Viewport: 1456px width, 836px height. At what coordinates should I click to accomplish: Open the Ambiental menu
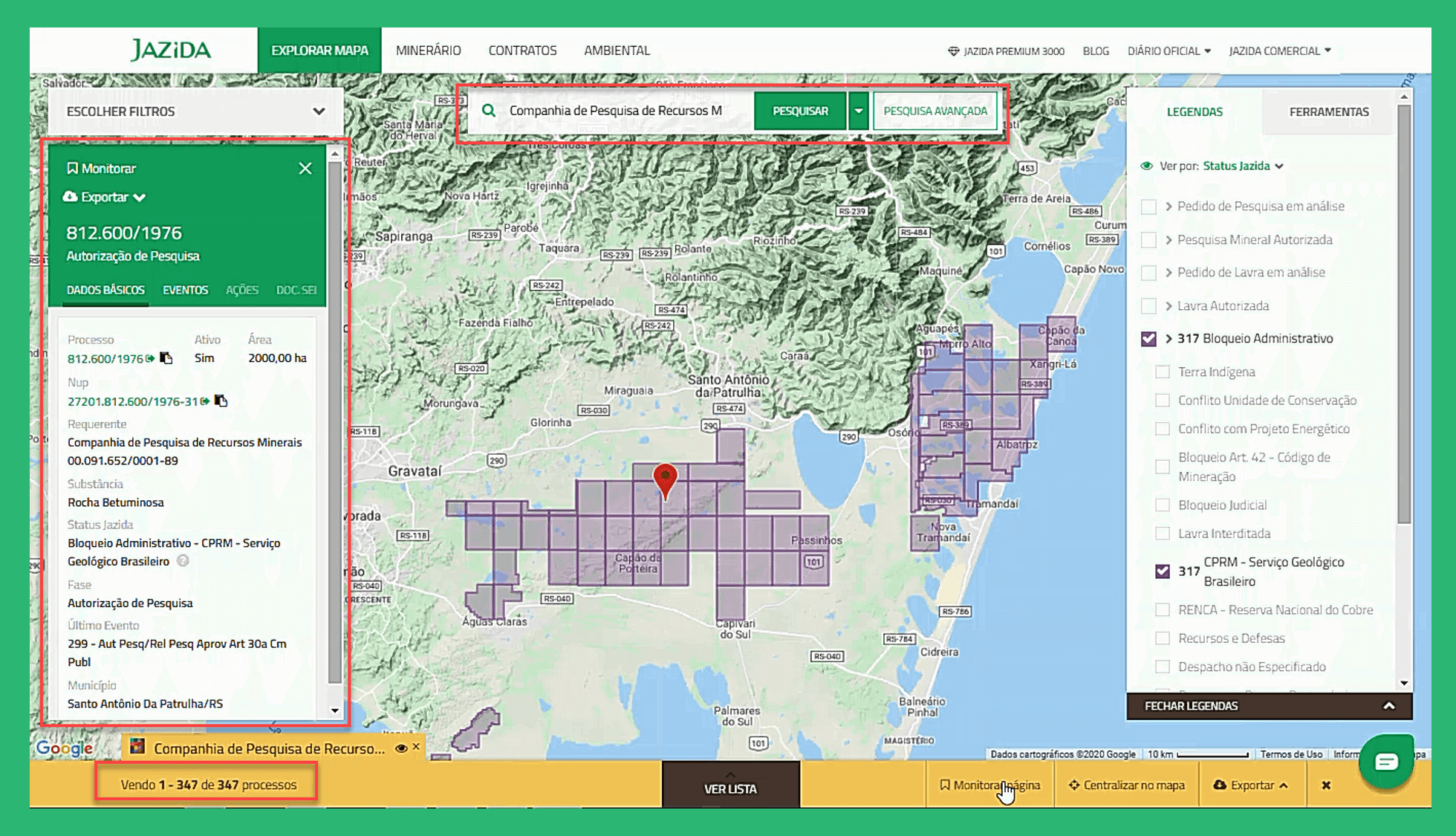tap(617, 51)
